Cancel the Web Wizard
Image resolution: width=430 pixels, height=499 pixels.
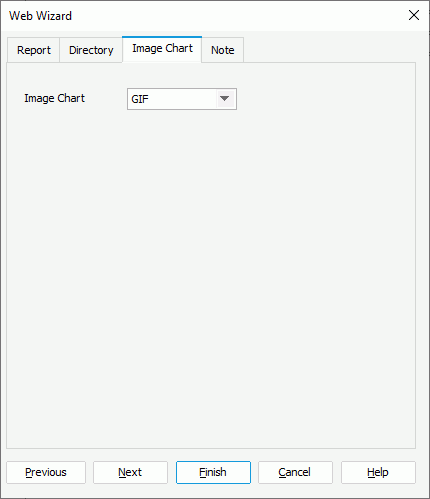tap(295, 472)
